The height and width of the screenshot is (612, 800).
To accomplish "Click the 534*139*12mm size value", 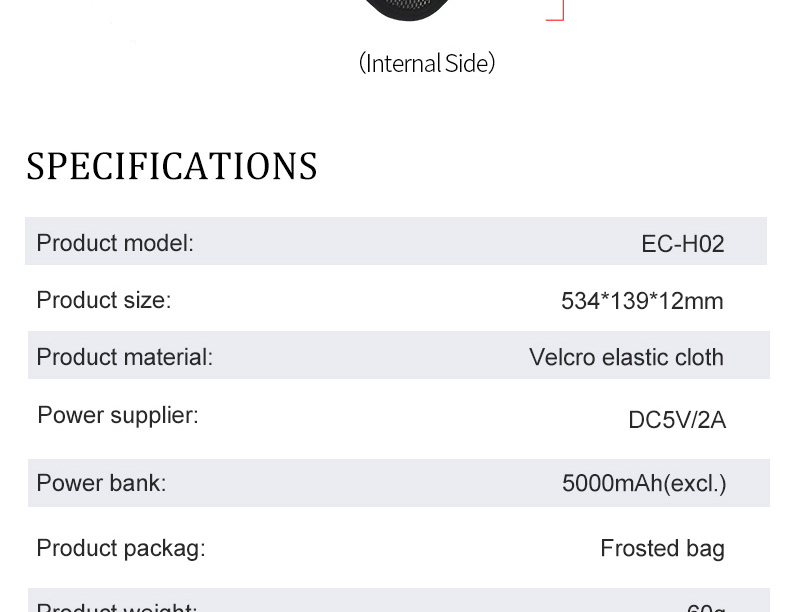I will point(642,301).
